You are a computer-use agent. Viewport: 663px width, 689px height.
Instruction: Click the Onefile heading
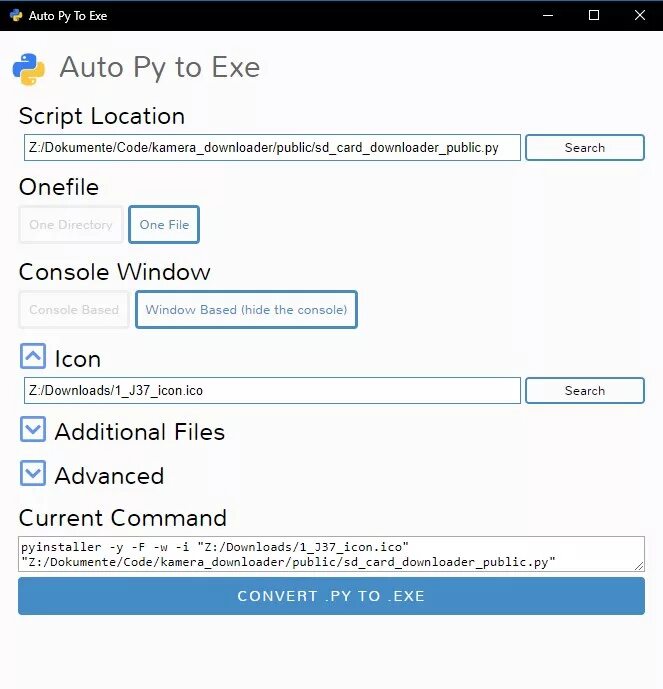(59, 187)
